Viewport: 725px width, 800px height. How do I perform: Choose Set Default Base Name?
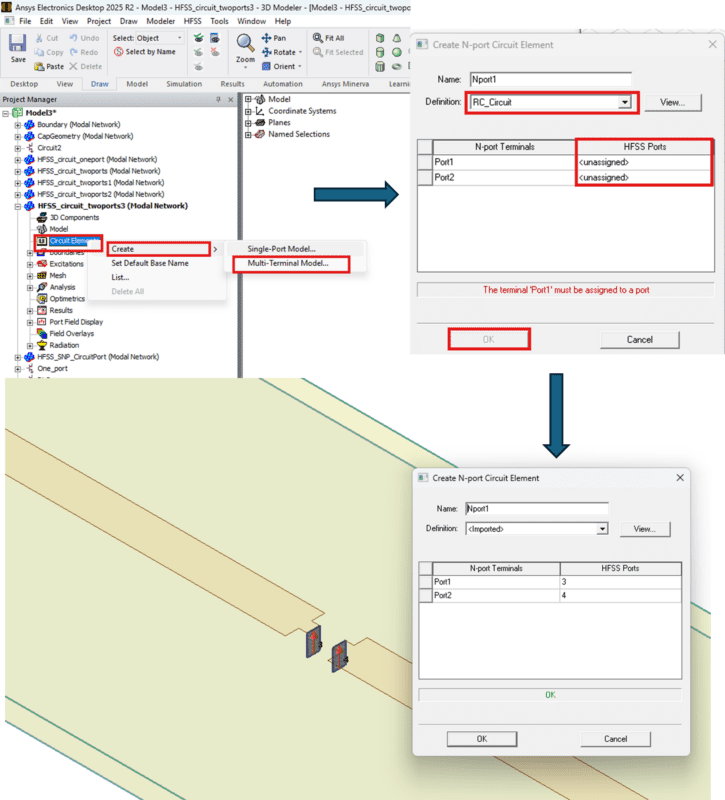(150, 263)
